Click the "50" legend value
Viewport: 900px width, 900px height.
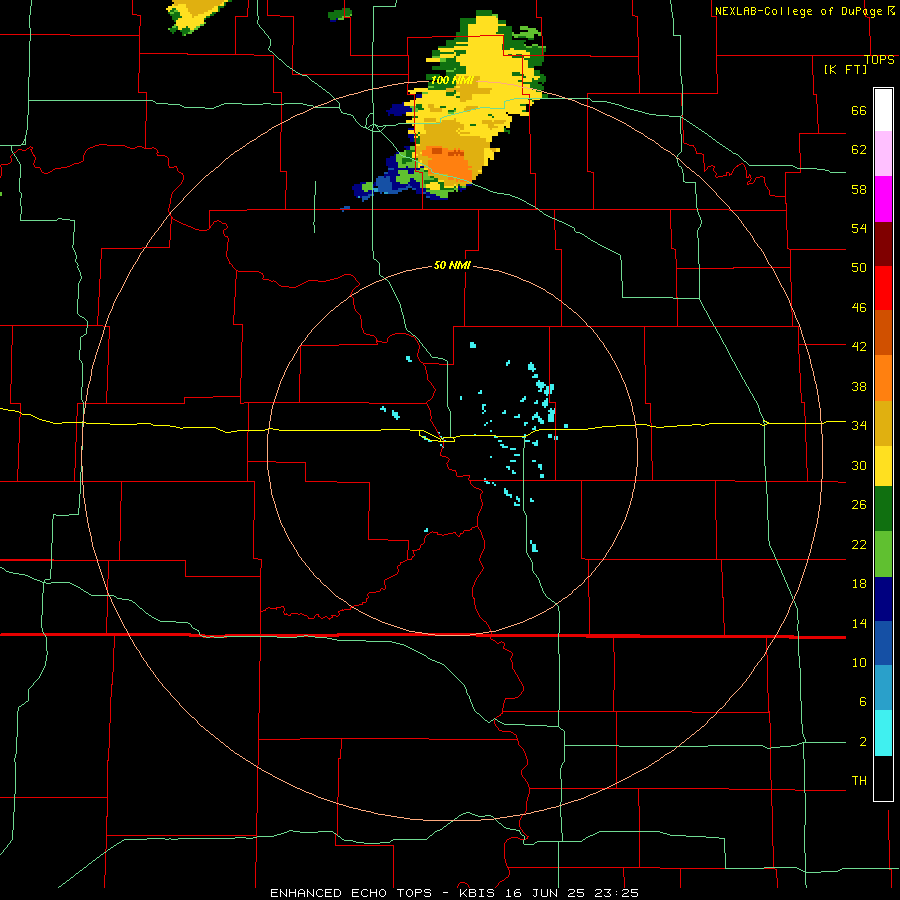pyautogui.click(x=859, y=267)
